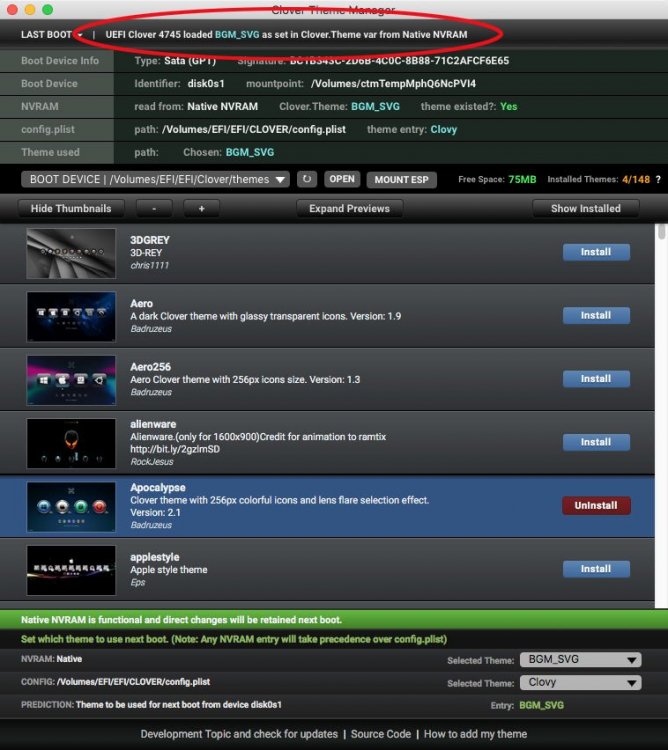Install the applestyle theme

(x=596, y=569)
